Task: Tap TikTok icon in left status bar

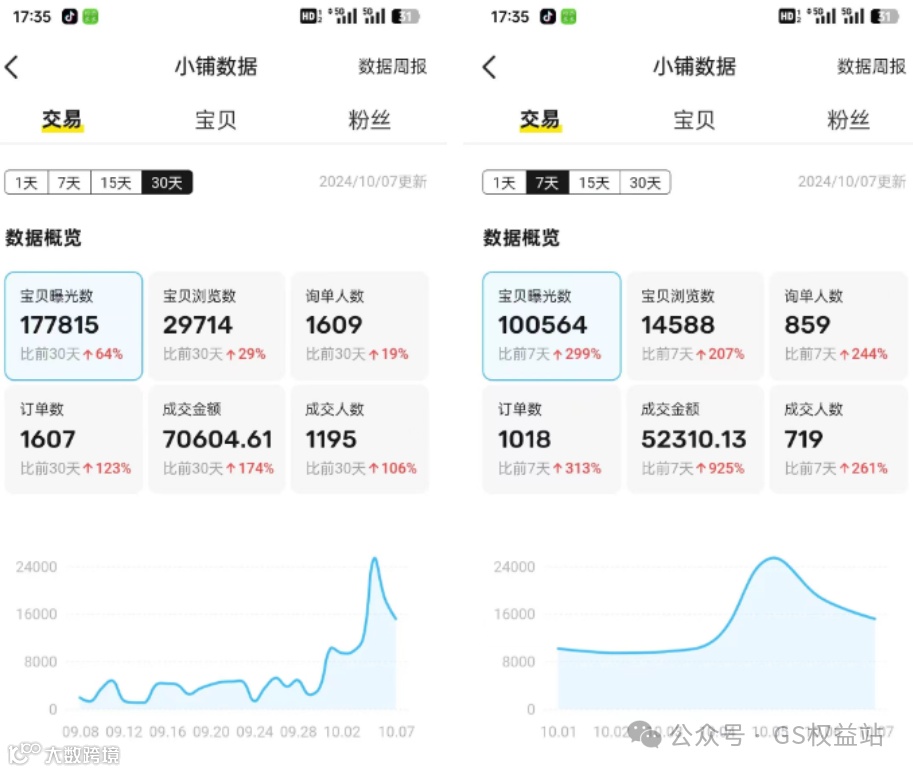Action: click(x=70, y=16)
